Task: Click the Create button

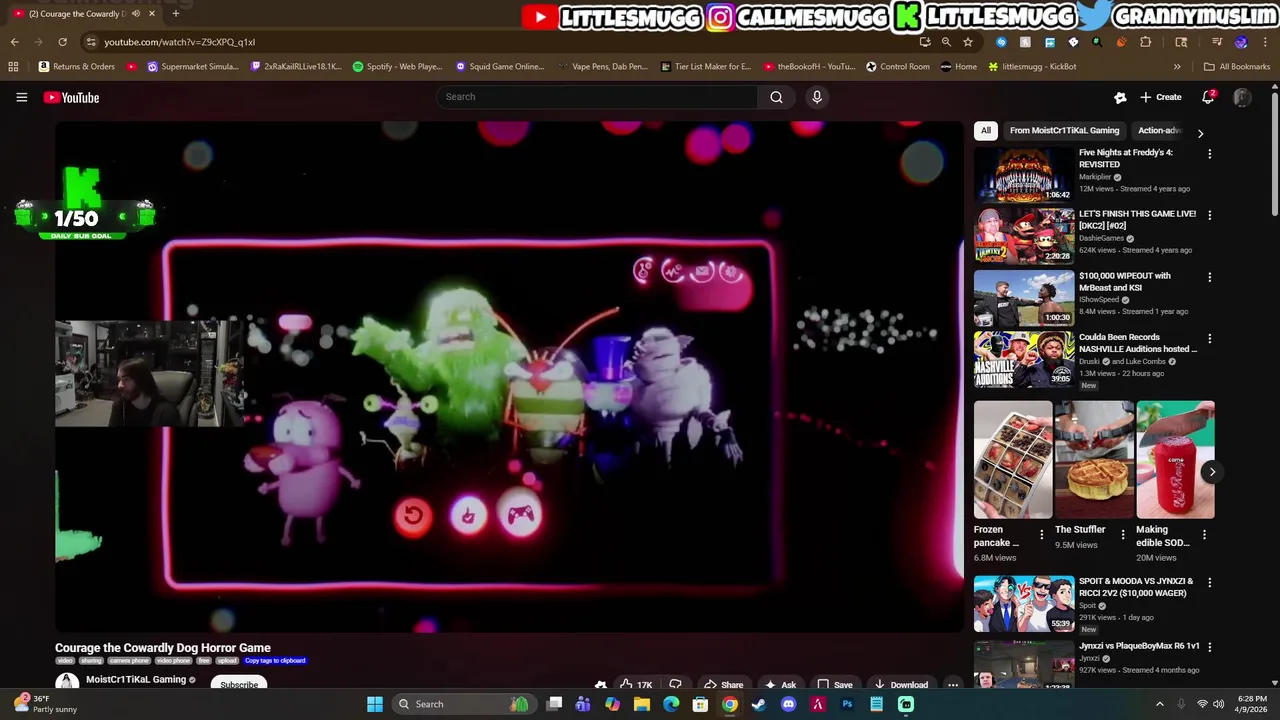Action: tap(1160, 97)
